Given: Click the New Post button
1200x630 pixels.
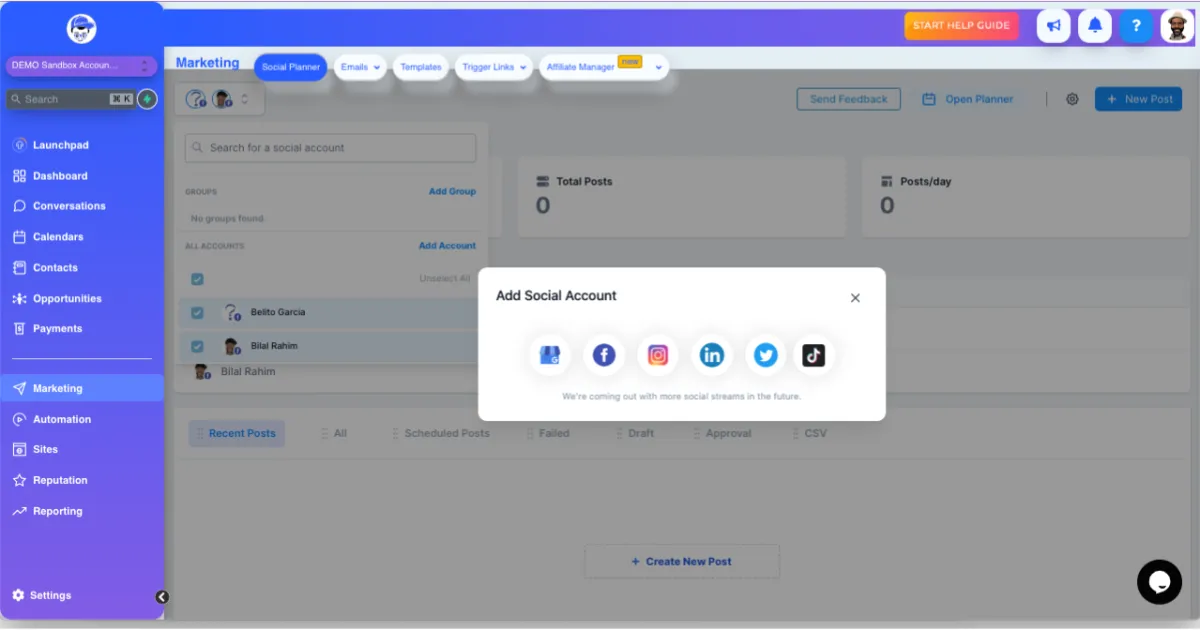Looking at the screenshot, I should [1138, 99].
